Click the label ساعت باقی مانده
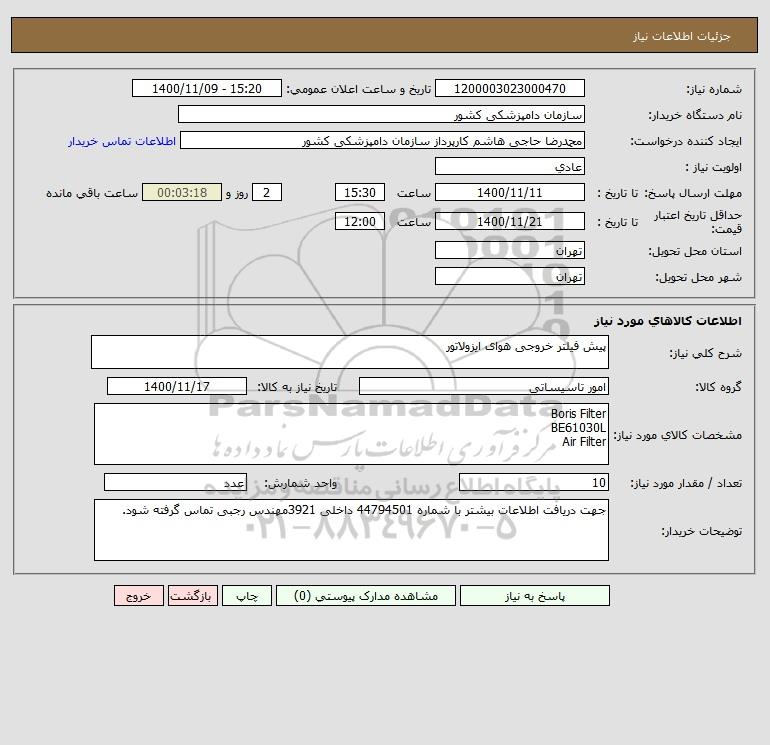770x745 pixels. [x=92, y=193]
